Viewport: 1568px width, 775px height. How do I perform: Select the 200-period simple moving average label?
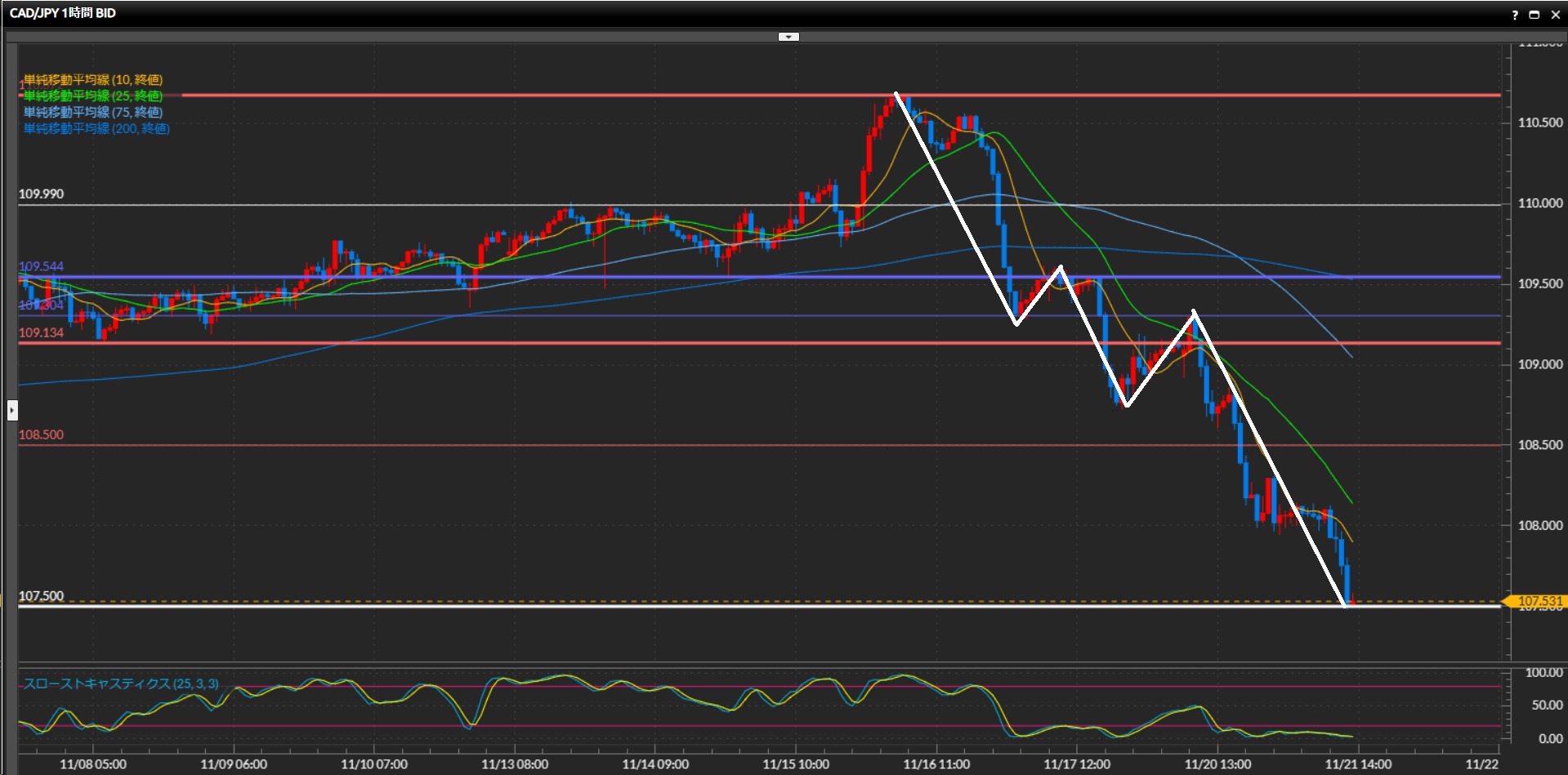[x=96, y=128]
